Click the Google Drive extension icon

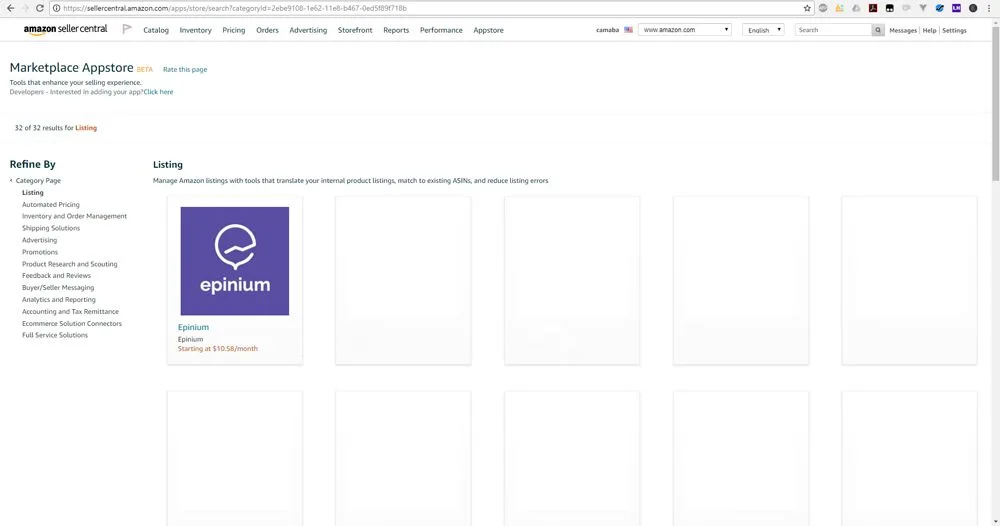click(857, 8)
